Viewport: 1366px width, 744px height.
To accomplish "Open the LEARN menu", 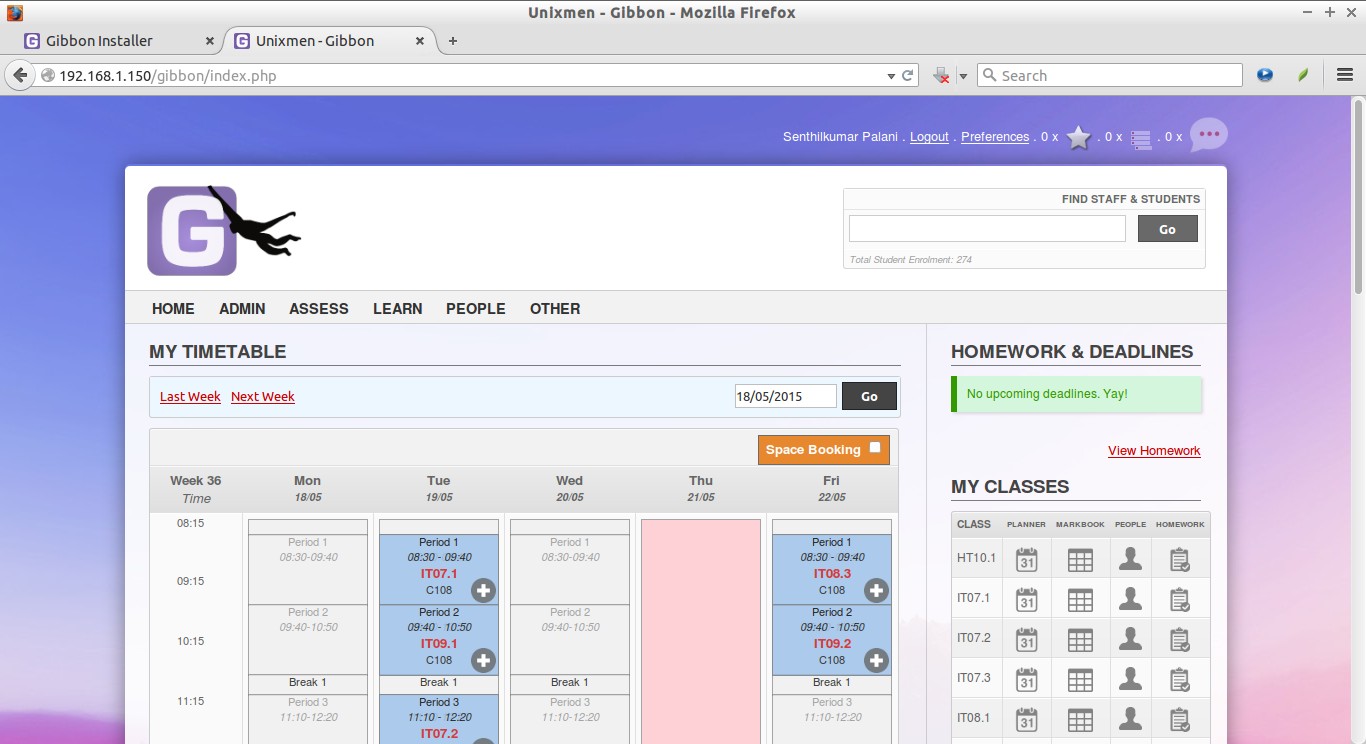I will [398, 308].
